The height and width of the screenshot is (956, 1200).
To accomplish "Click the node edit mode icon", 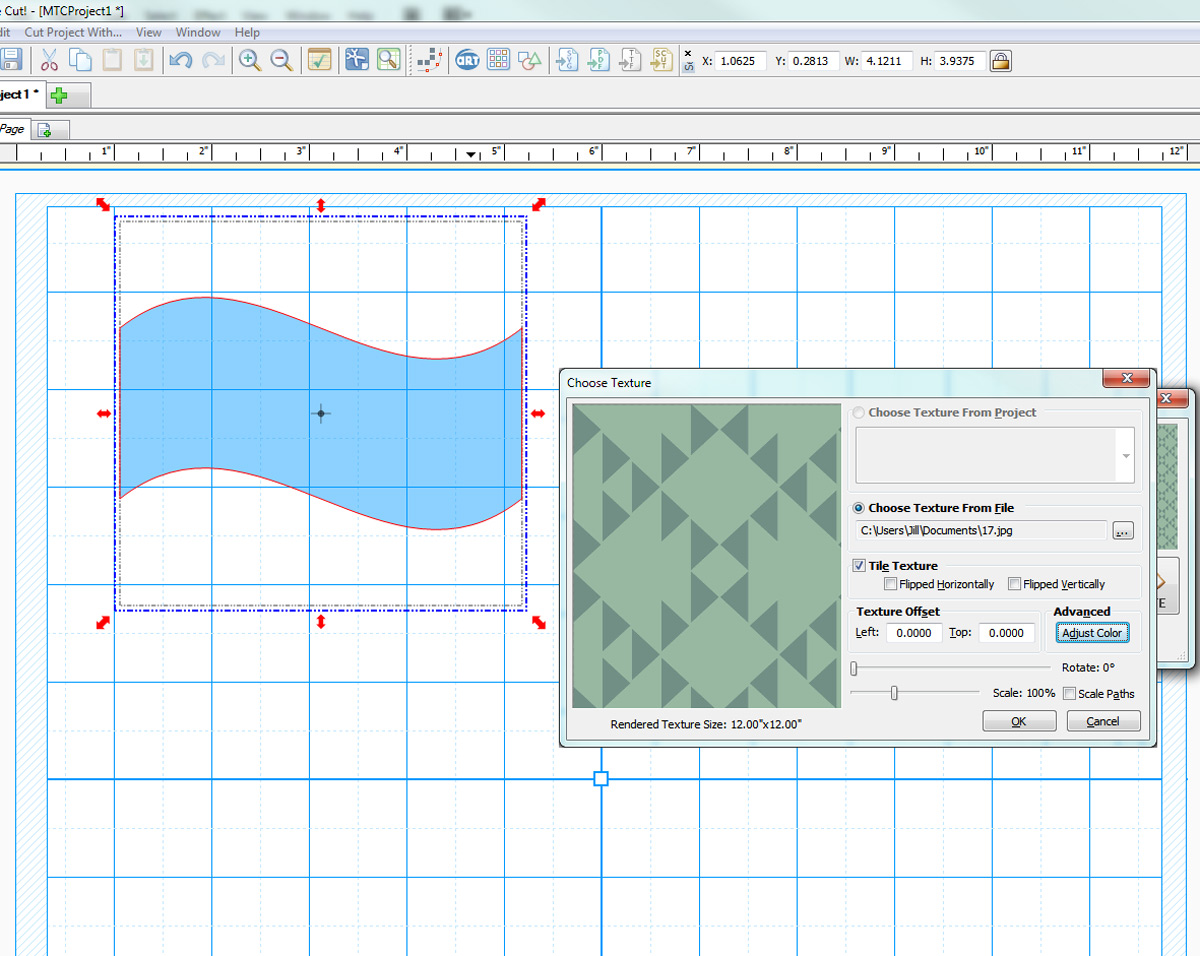I will click(x=429, y=60).
